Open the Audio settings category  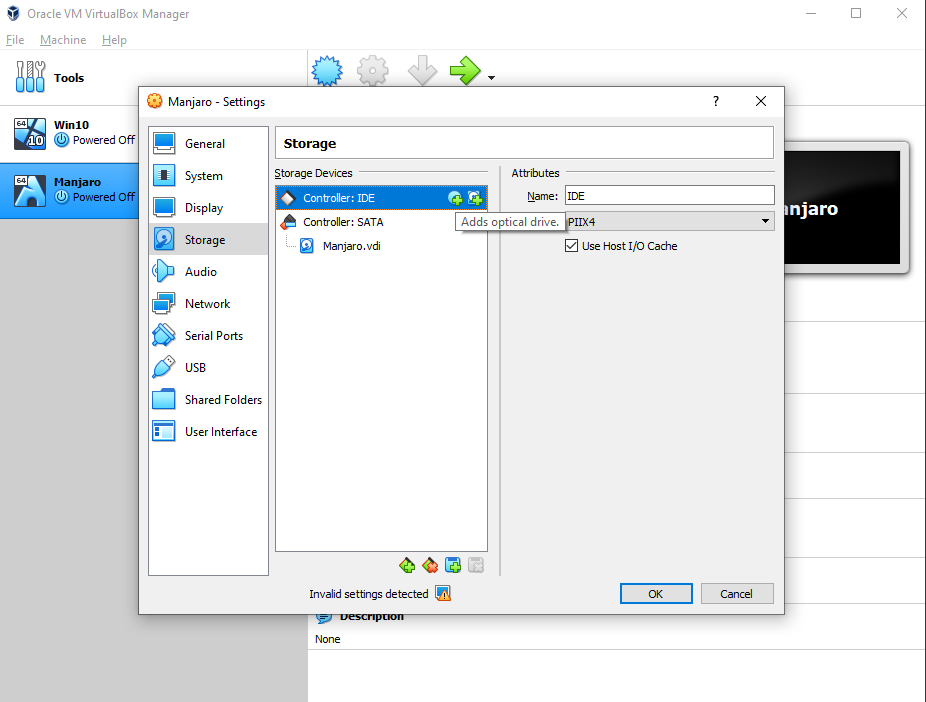[x=208, y=272]
